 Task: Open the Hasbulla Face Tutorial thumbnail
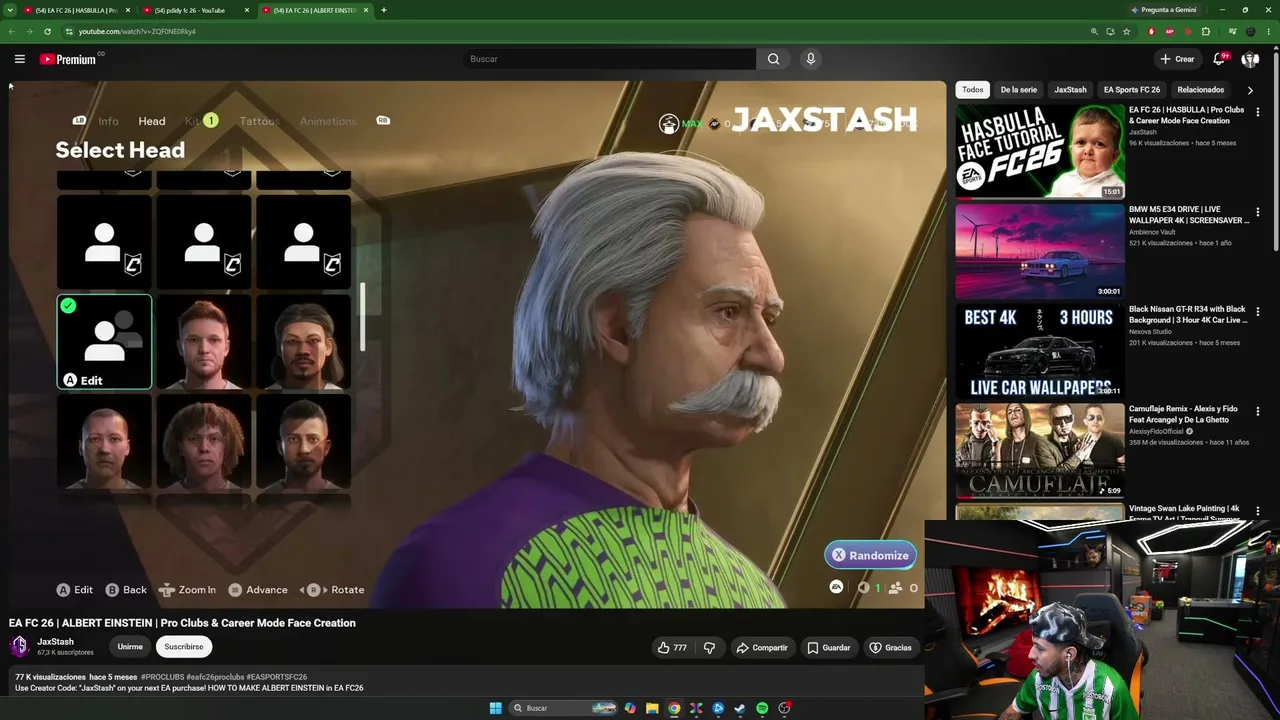tap(1040, 151)
